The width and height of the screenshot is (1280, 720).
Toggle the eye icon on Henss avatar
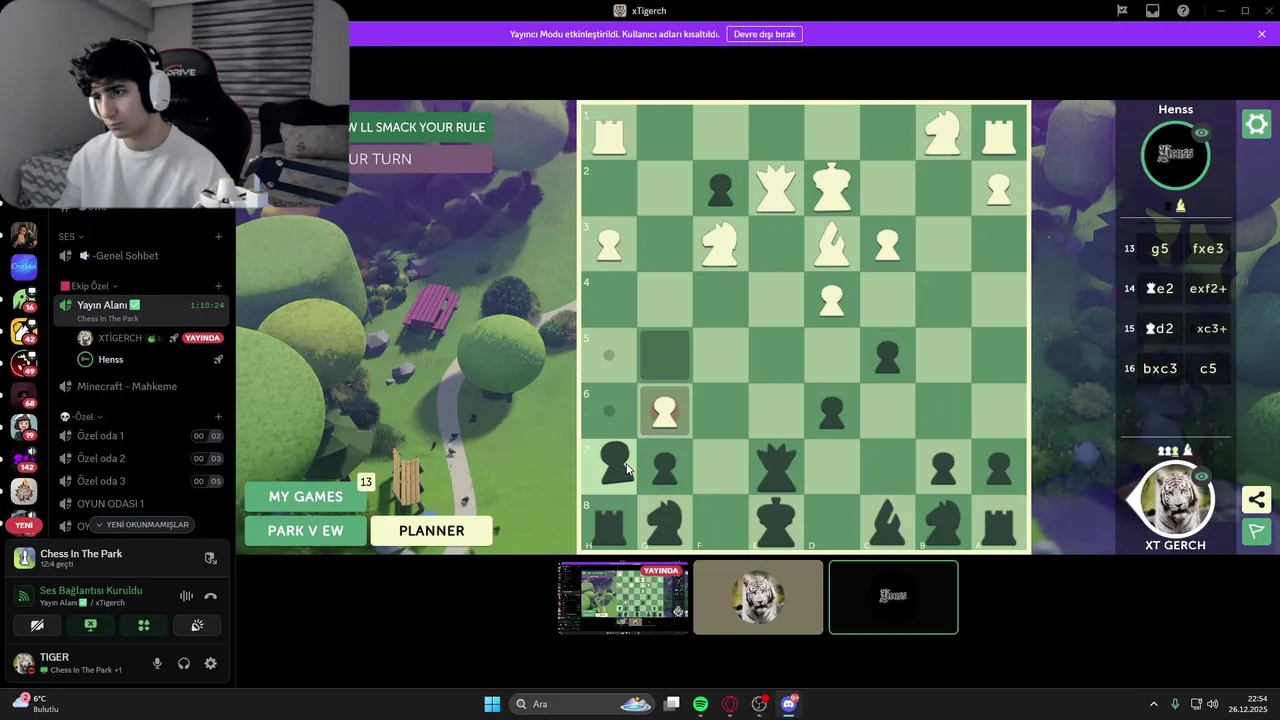[1201, 133]
